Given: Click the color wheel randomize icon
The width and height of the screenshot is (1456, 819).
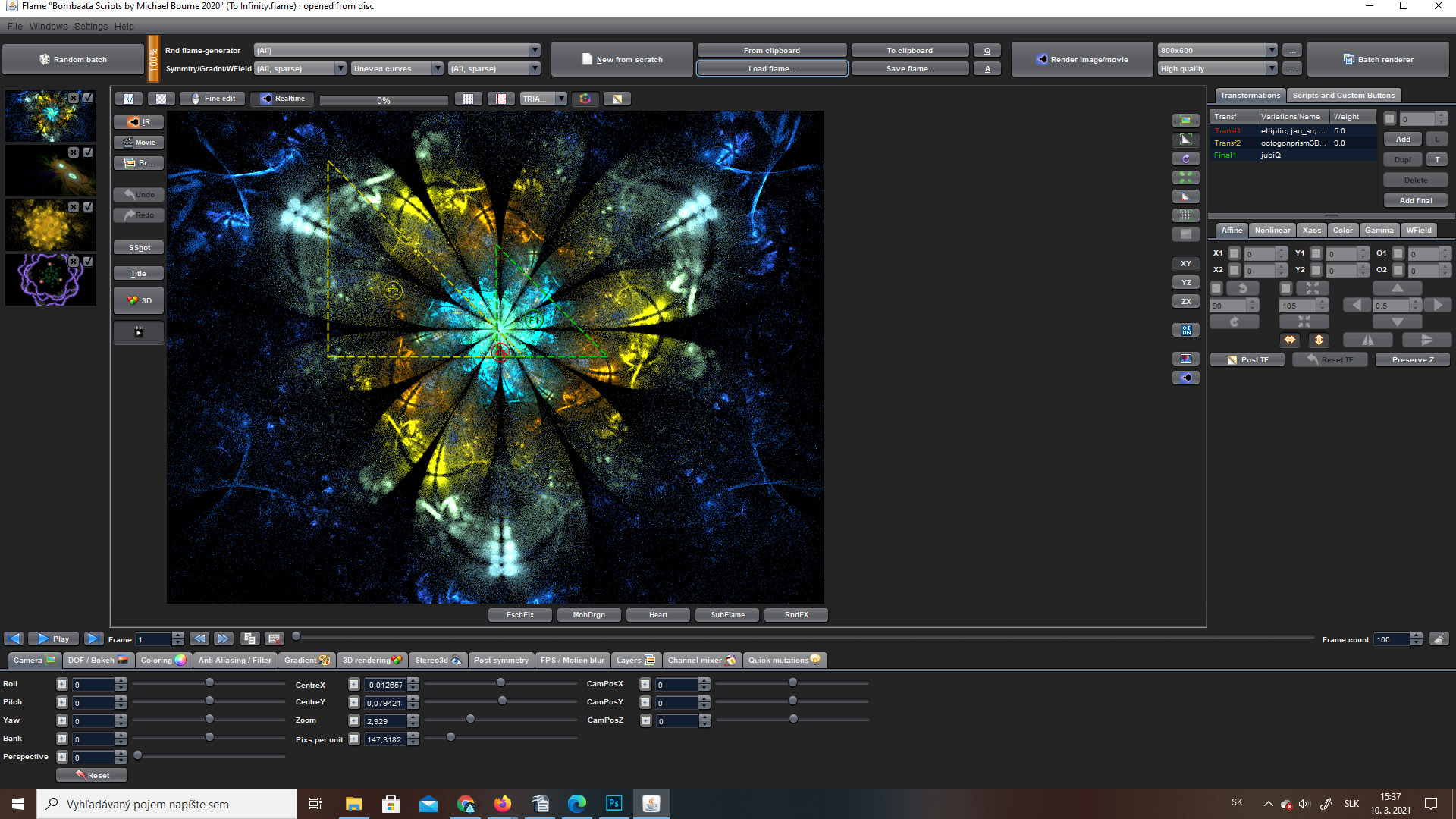Looking at the screenshot, I should click(585, 99).
